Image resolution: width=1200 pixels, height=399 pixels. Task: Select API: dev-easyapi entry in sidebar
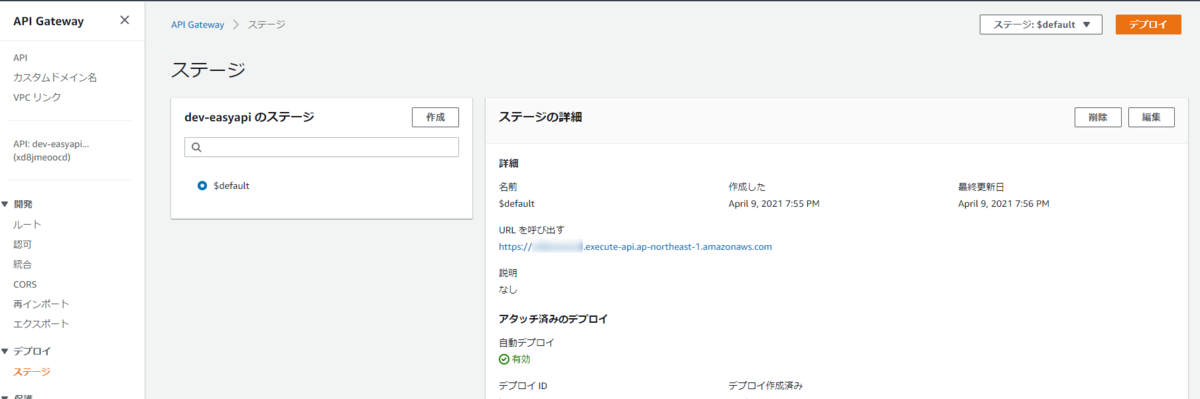point(51,150)
